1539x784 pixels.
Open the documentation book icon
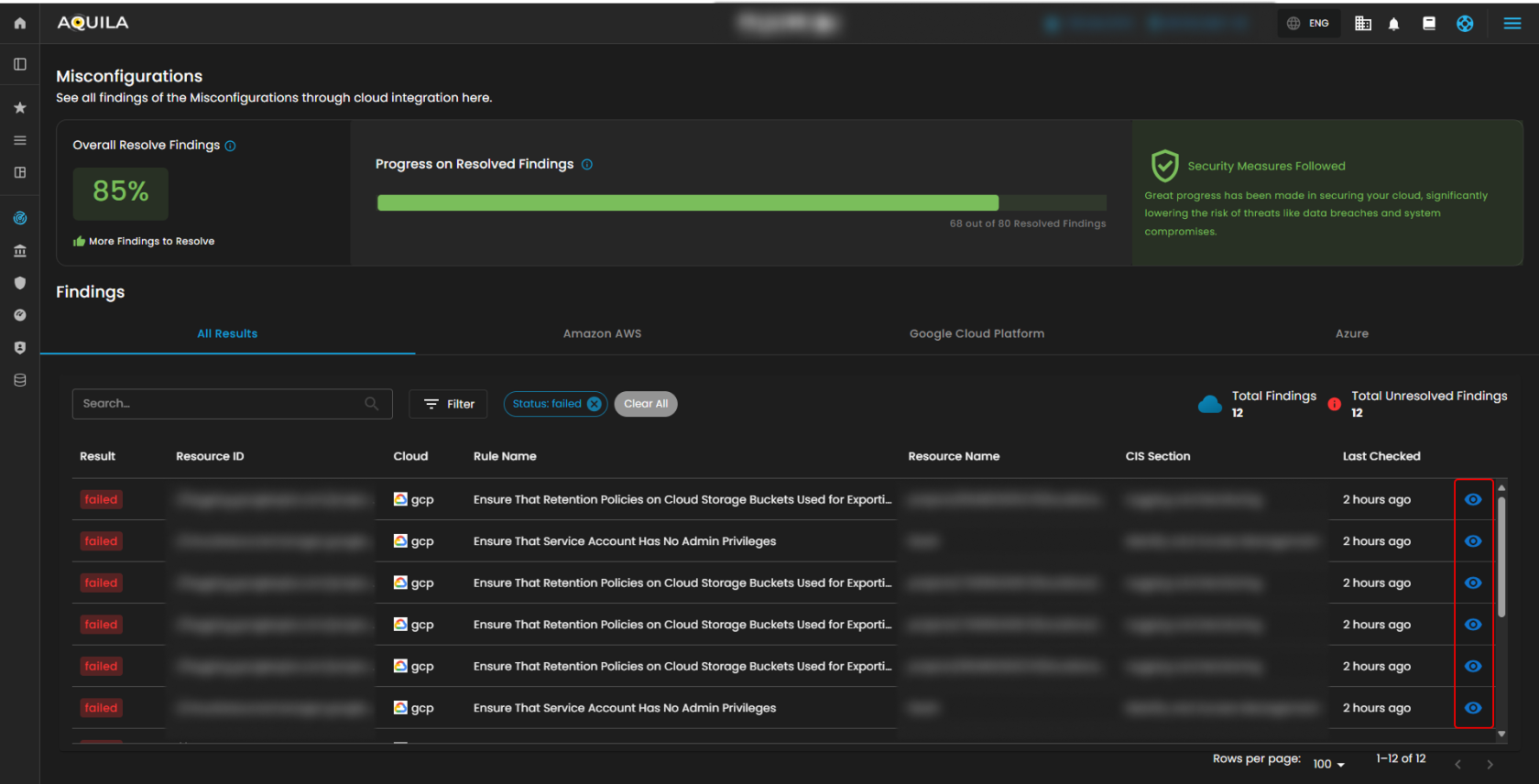click(x=1428, y=24)
